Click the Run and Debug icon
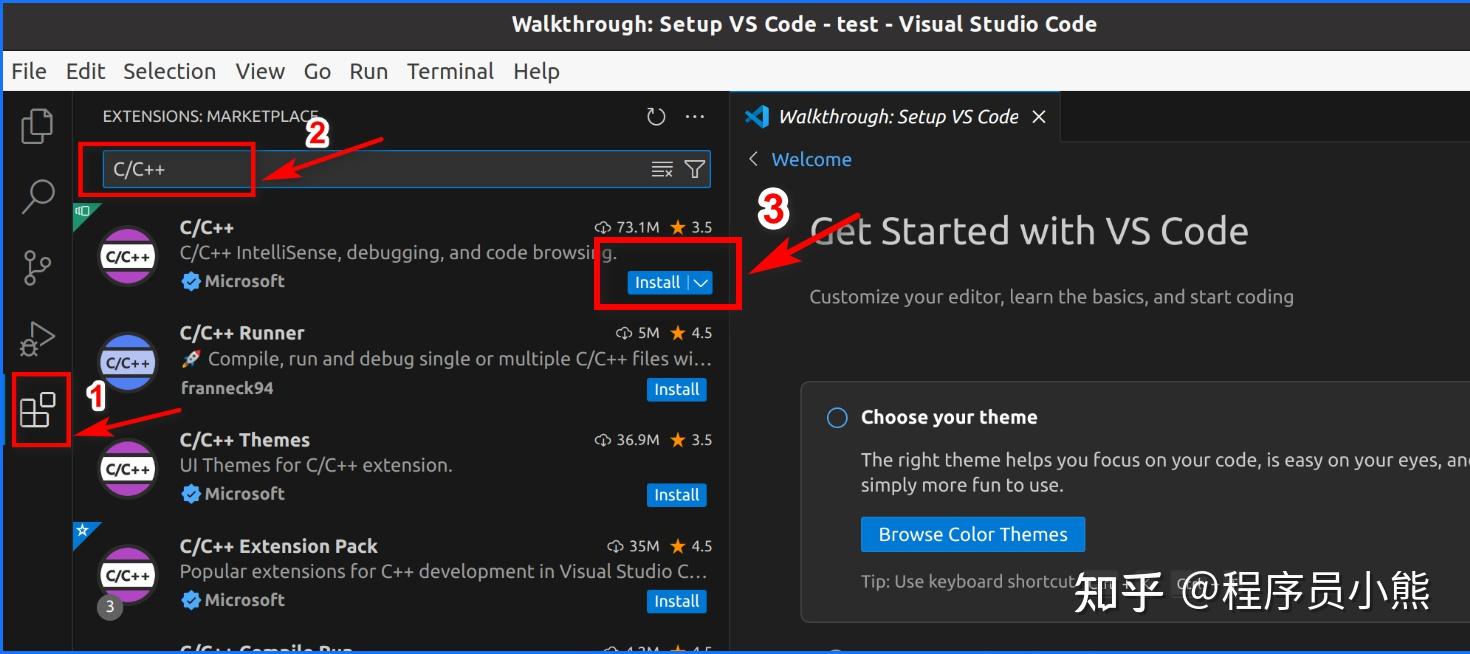Screen dimensions: 1470x654 (x=37, y=339)
